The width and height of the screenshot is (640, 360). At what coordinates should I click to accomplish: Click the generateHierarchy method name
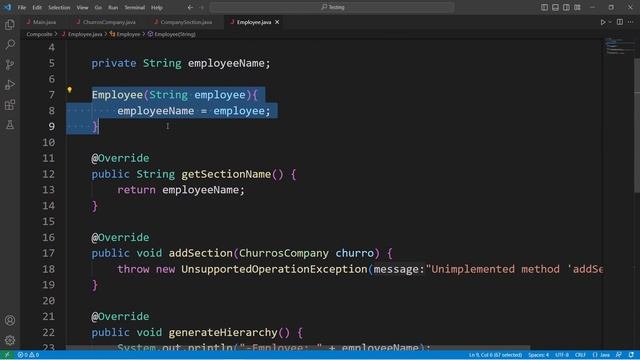click(x=223, y=333)
